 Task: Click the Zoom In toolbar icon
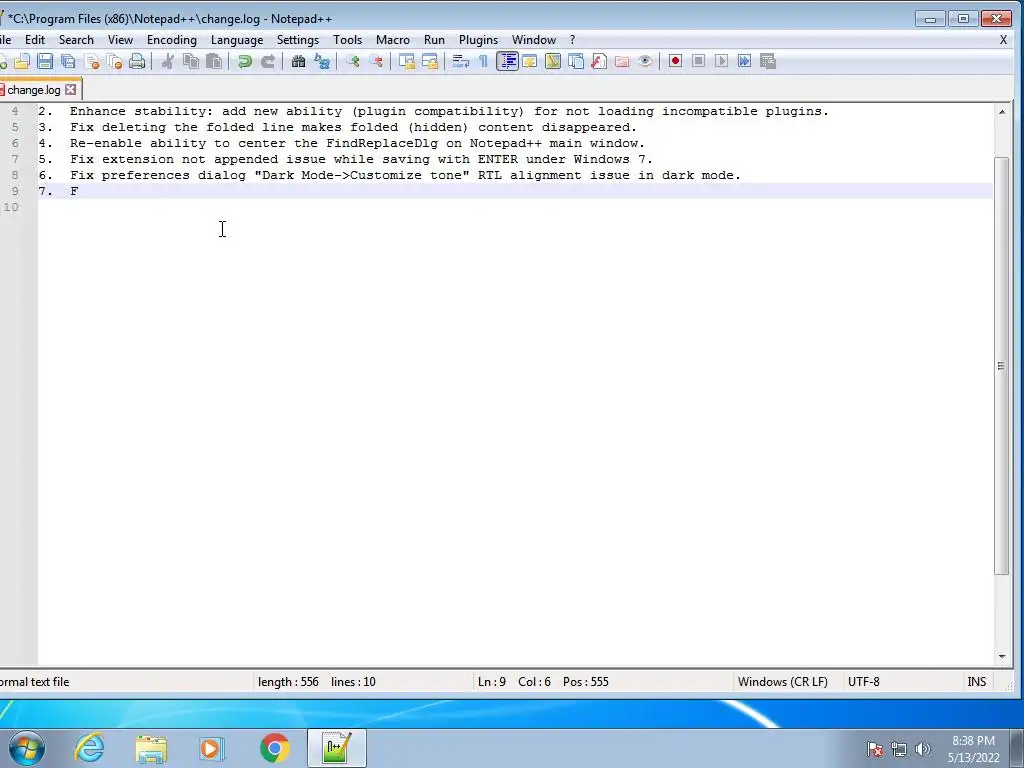click(353, 61)
